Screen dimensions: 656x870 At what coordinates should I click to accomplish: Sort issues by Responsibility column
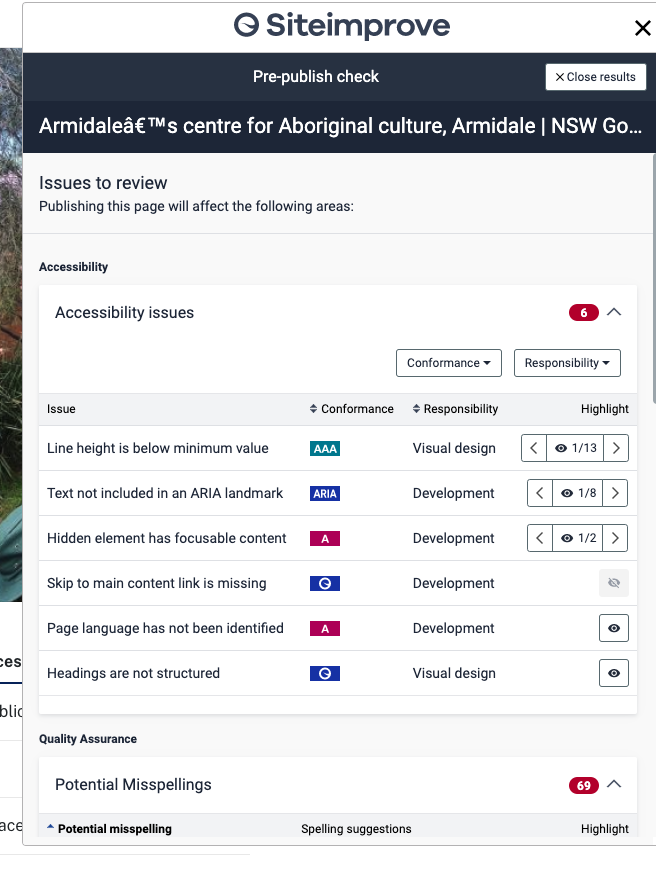(455, 409)
